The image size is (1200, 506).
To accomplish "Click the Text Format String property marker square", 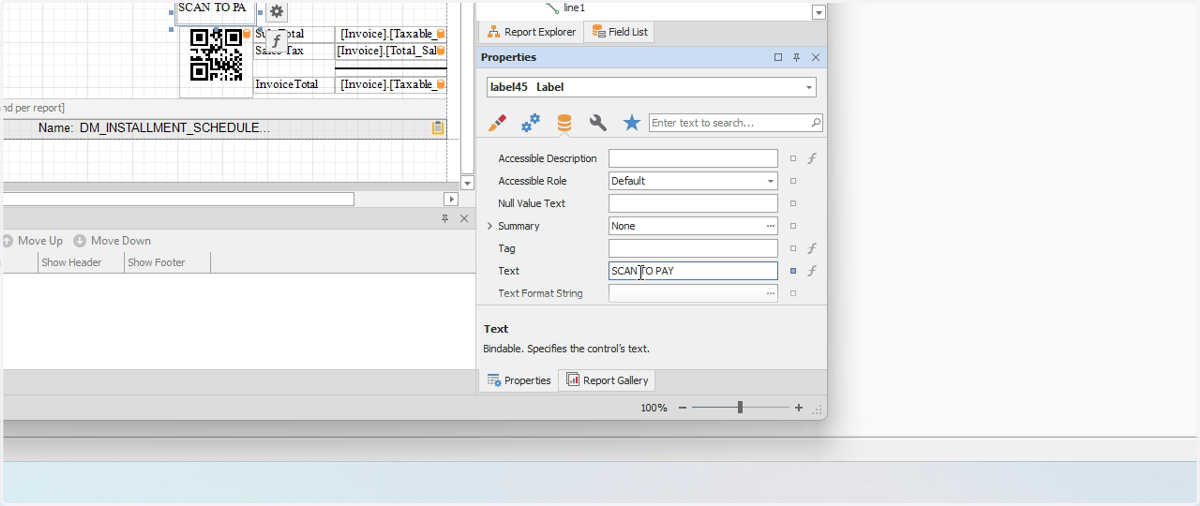I will 794,293.
